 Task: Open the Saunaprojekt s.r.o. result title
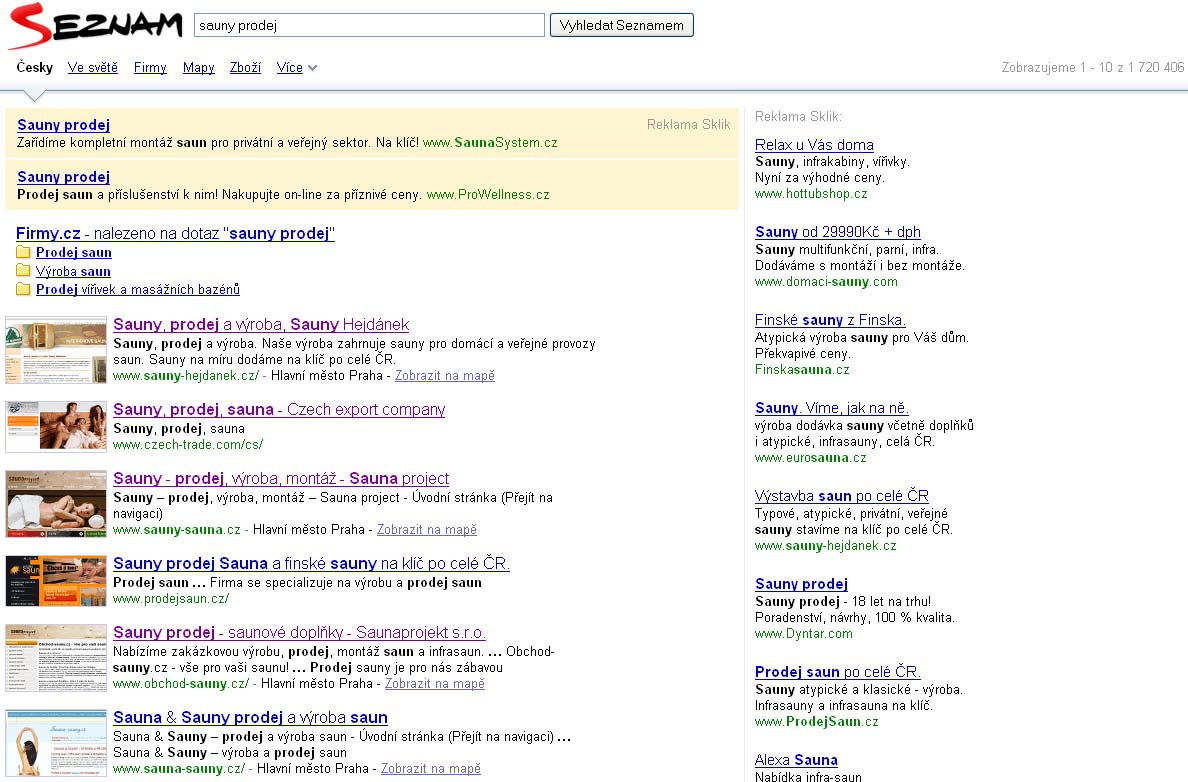(x=299, y=632)
